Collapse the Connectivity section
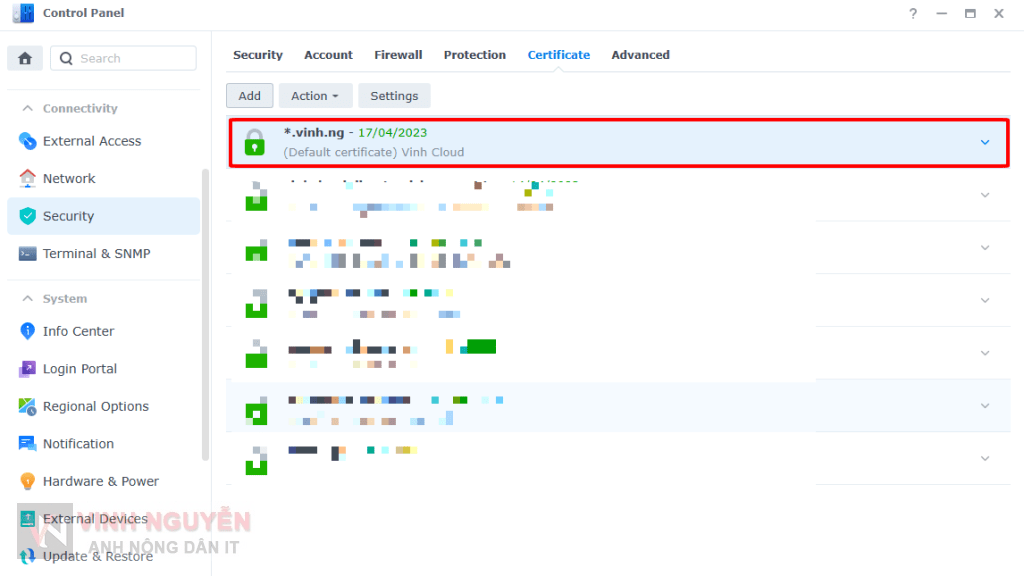Image resolution: width=1024 pixels, height=576 pixels. (25, 108)
